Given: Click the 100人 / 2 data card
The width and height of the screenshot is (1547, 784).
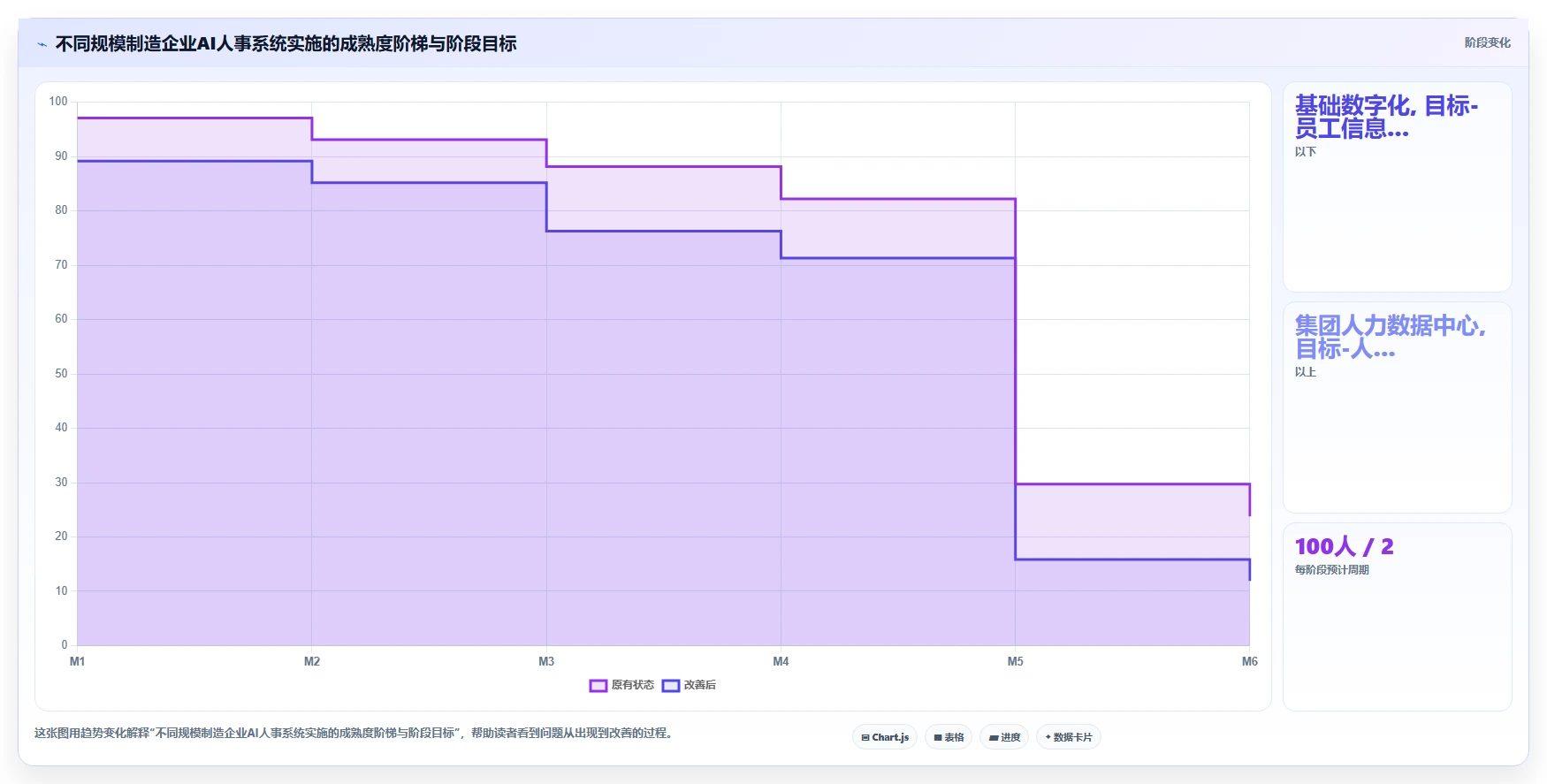Looking at the screenshot, I should tap(1398, 617).
